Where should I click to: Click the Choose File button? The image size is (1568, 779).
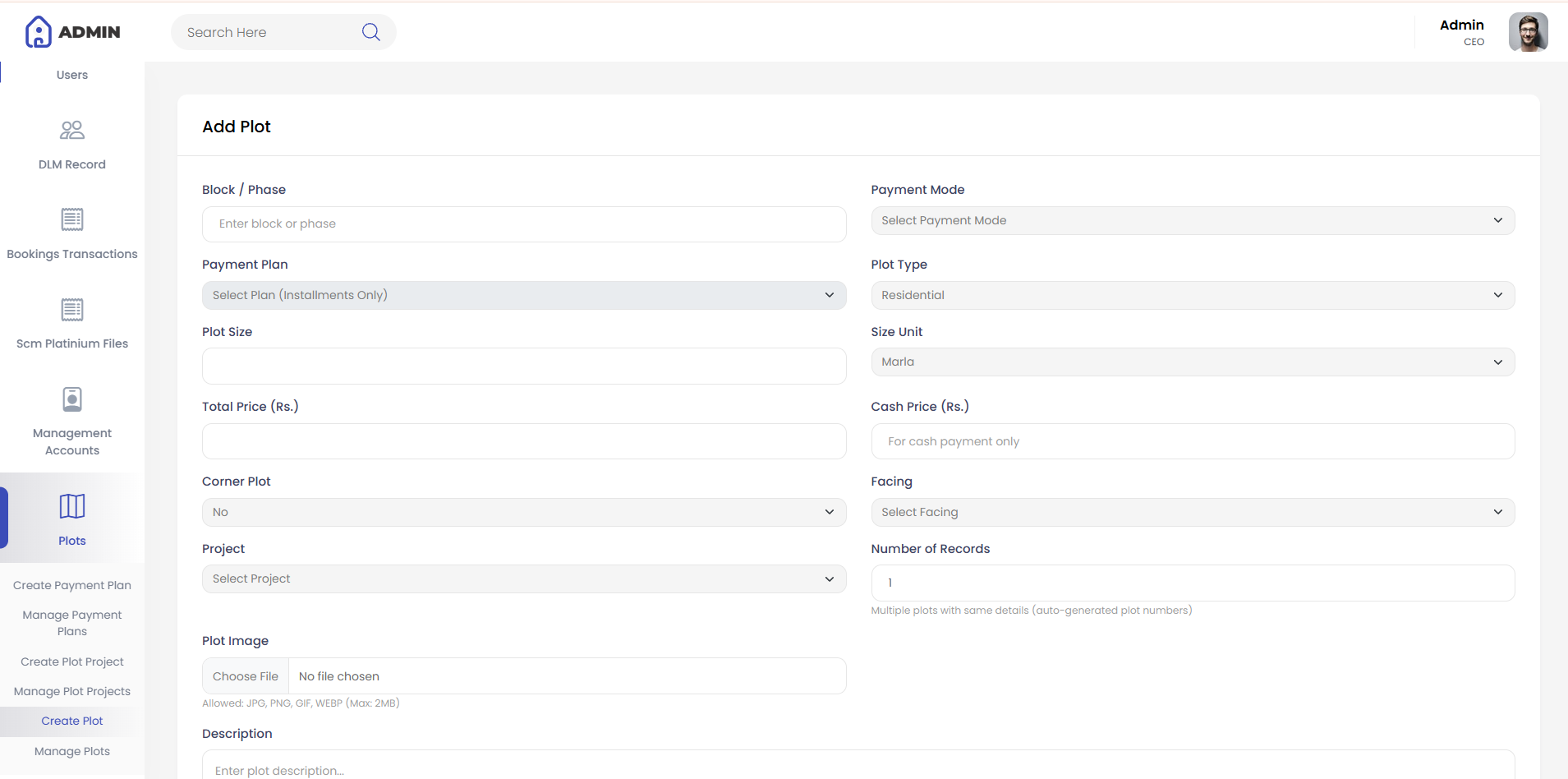(246, 676)
